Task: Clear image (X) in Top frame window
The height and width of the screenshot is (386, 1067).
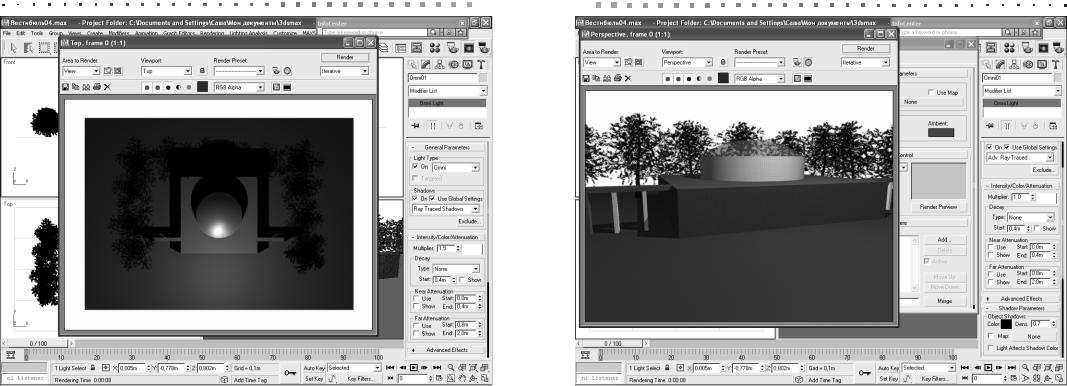Action: (x=107, y=87)
